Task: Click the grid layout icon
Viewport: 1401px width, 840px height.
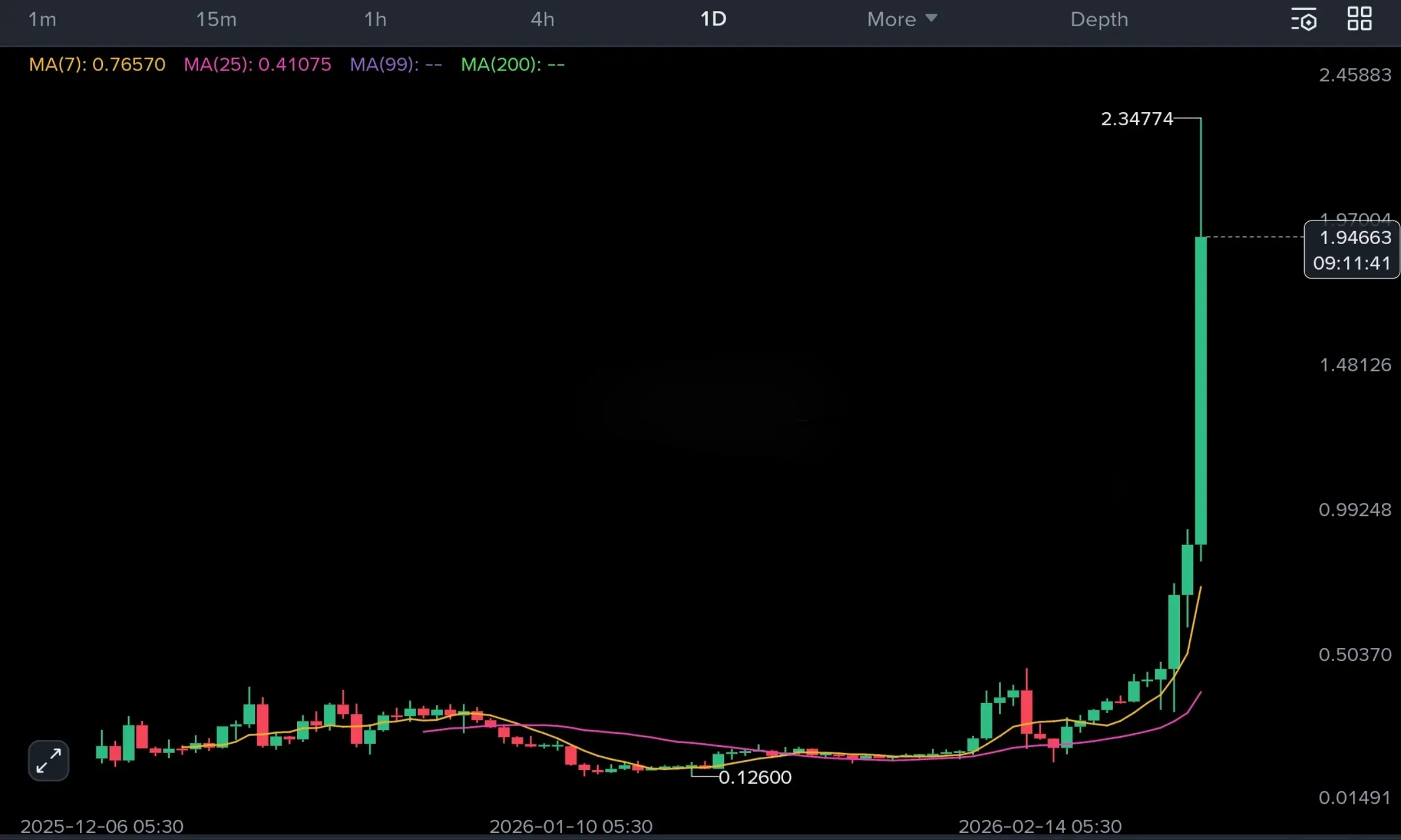Action: point(1359,19)
